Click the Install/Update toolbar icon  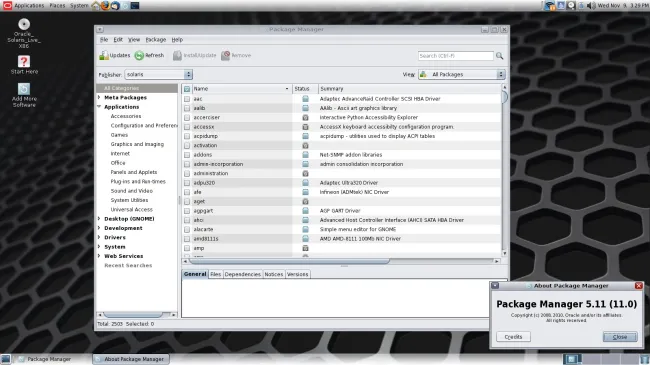[177, 55]
